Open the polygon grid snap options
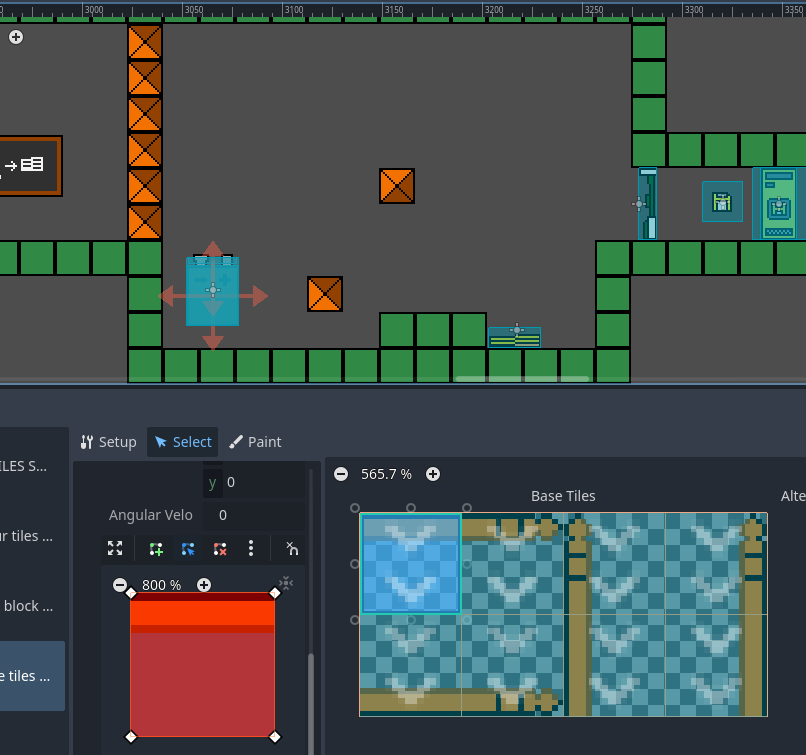The width and height of the screenshot is (806, 755). pyautogui.click(x=291, y=549)
